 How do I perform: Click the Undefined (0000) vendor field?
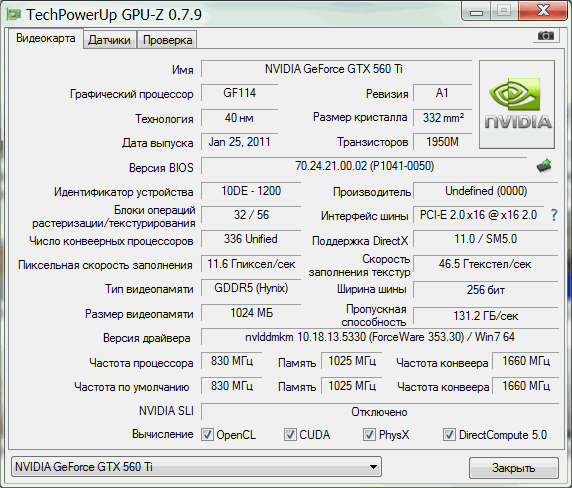click(486, 191)
